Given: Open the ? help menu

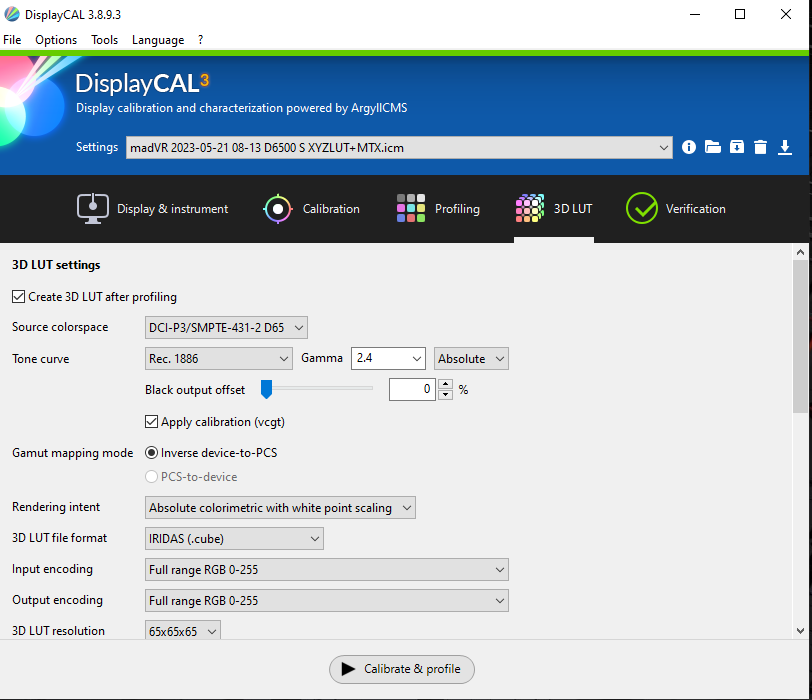Looking at the screenshot, I should point(200,40).
